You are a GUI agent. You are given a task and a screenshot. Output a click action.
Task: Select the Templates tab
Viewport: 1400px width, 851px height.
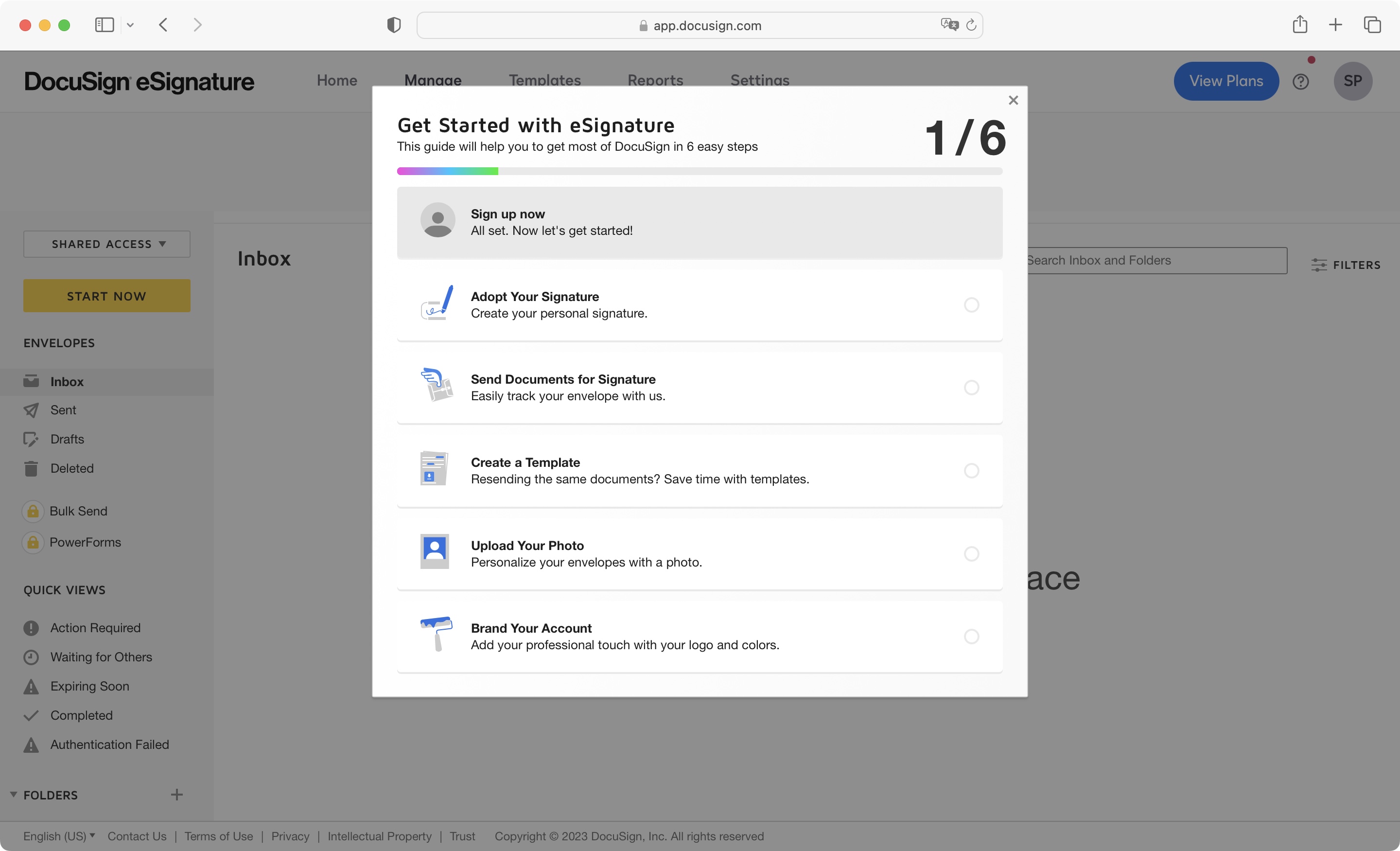545,80
